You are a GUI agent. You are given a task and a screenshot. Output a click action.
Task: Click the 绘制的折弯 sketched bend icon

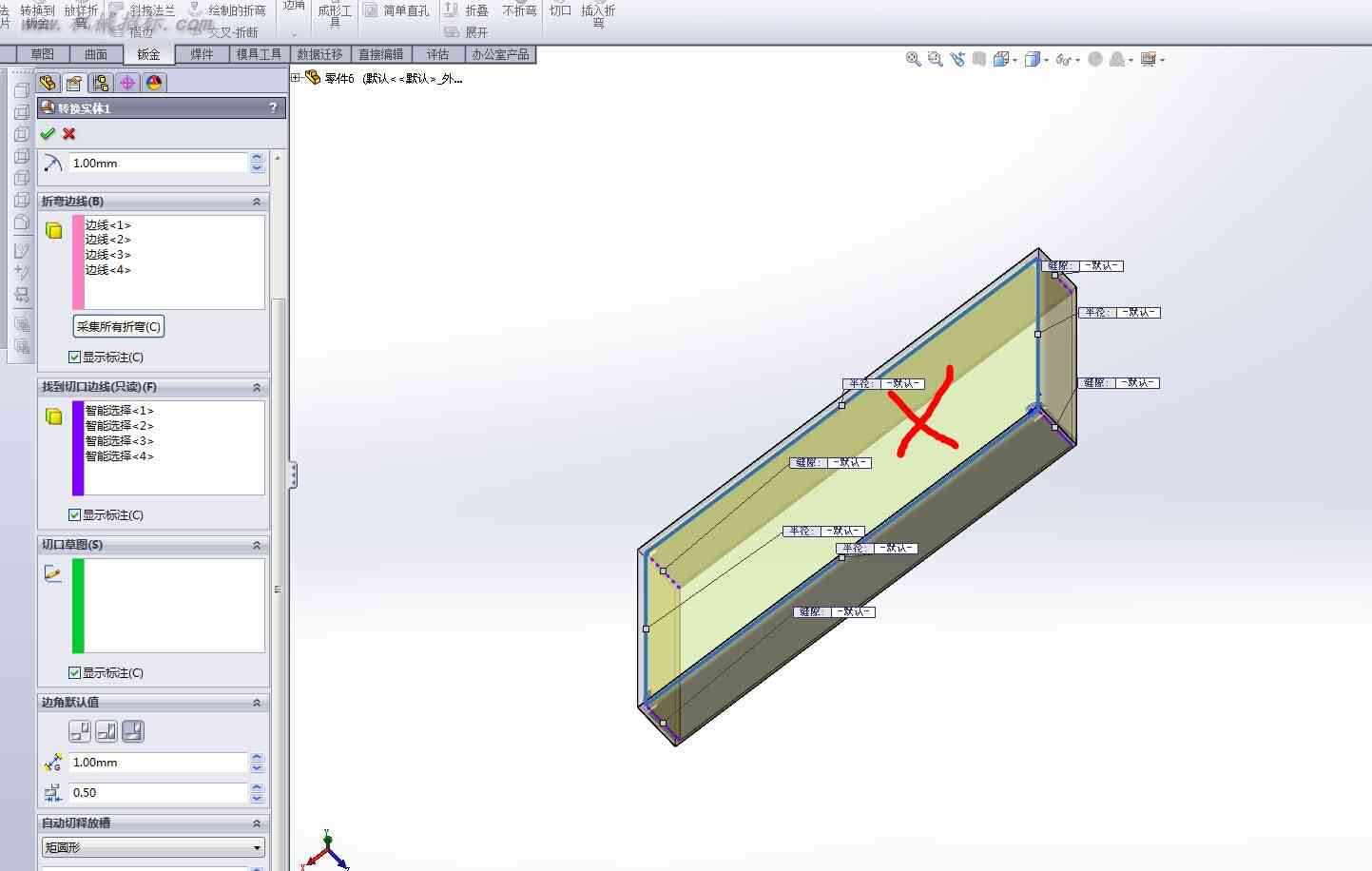click(195, 10)
